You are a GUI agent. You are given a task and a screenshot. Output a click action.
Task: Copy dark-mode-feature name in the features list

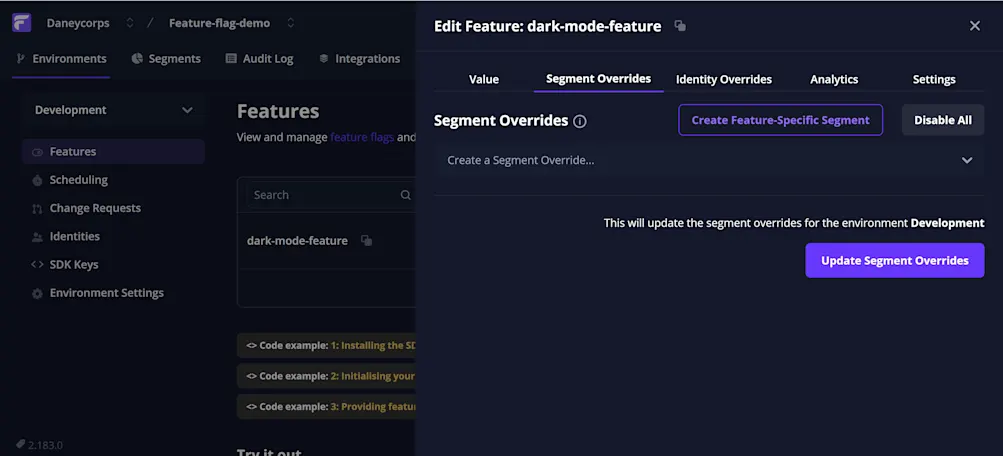pos(367,241)
